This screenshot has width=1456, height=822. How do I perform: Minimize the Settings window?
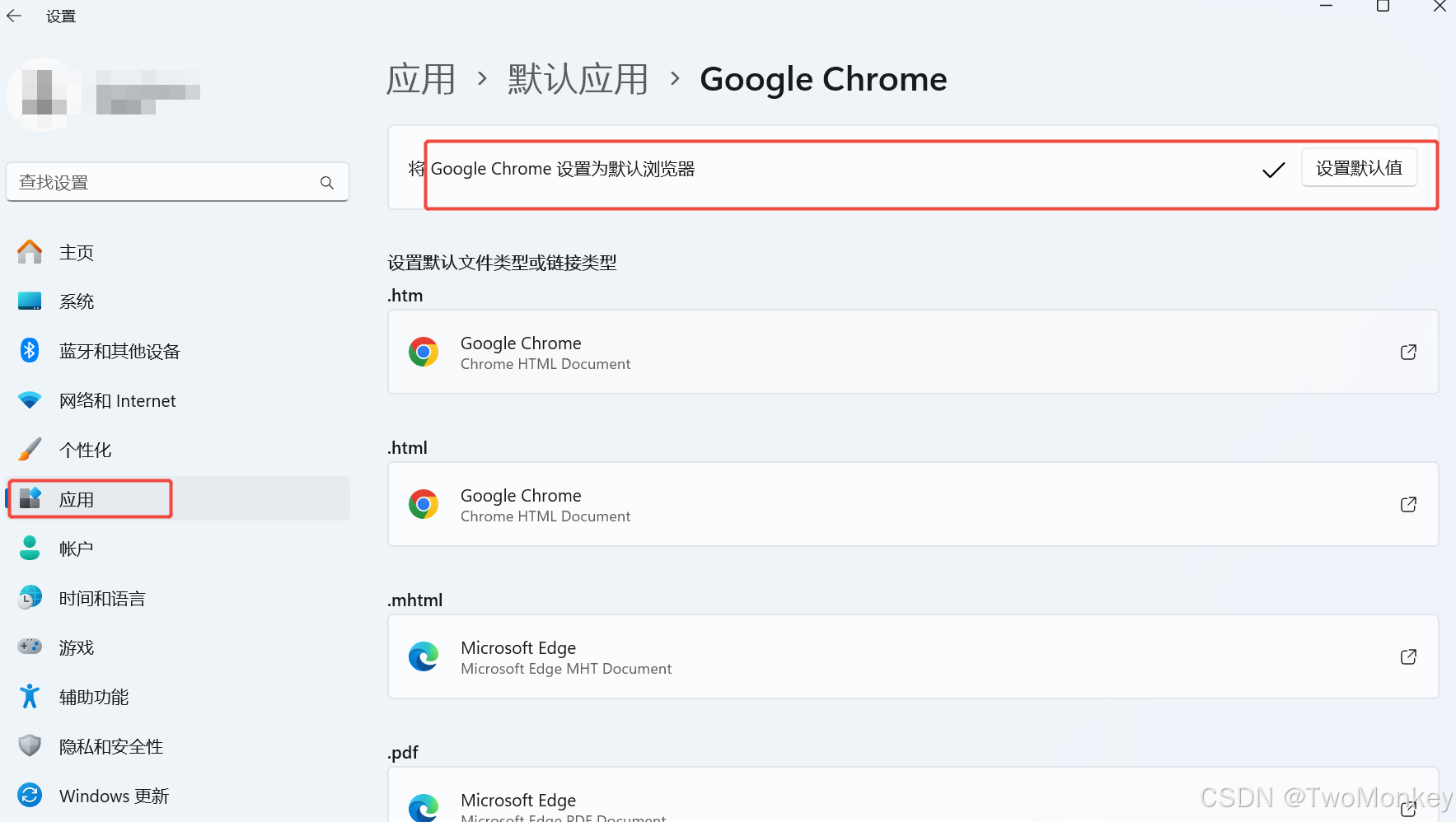click(x=1327, y=7)
